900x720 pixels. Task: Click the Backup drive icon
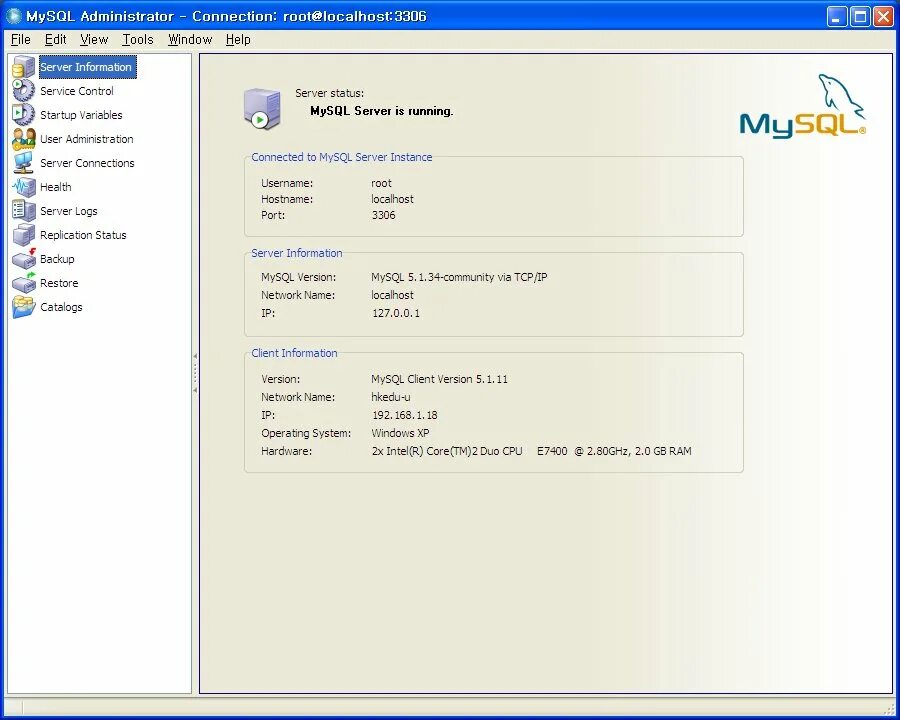24,259
